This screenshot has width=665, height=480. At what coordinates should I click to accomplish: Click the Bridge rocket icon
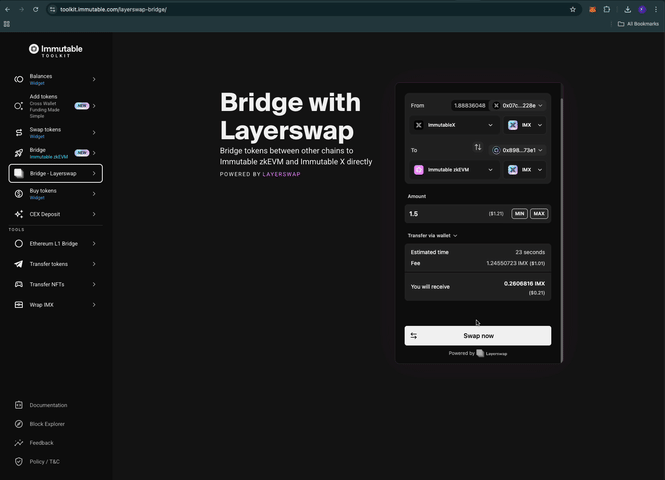pos(19,153)
